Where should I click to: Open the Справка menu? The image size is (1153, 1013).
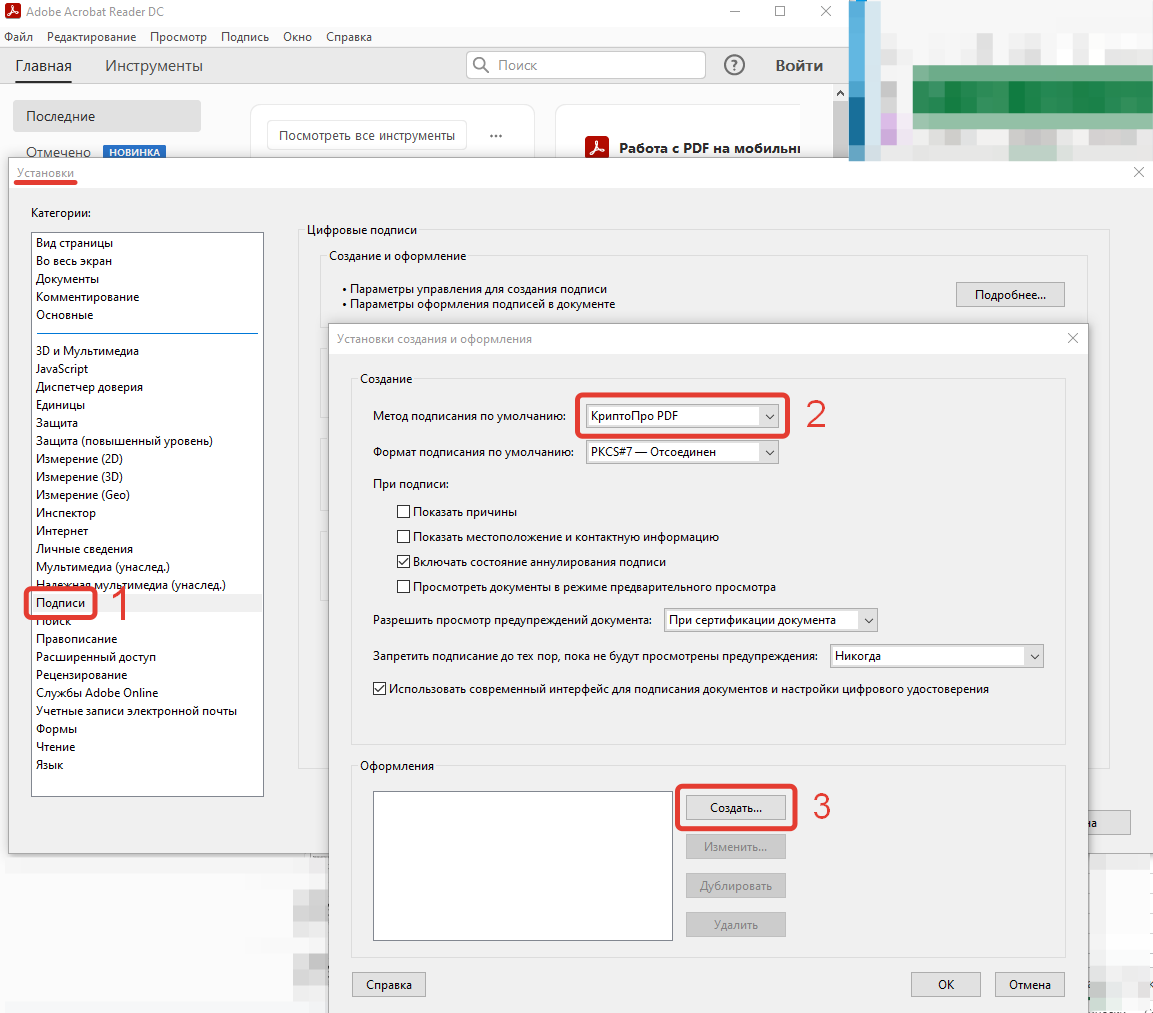(x=349, y=37)
